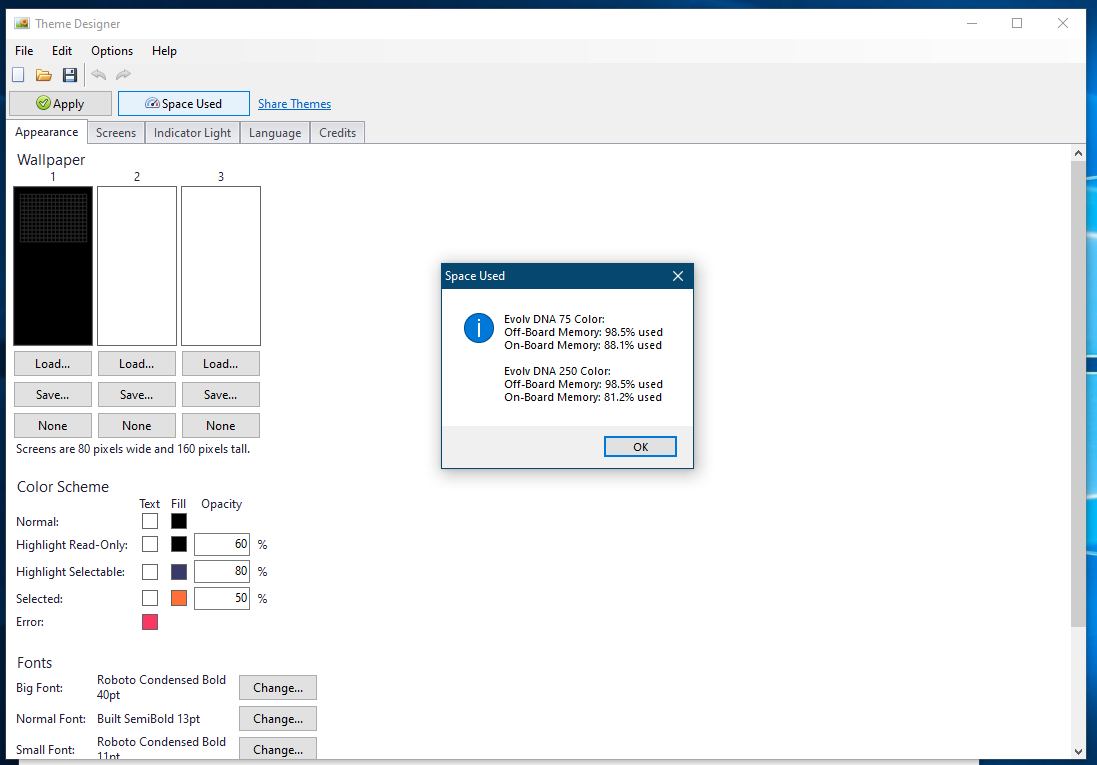The image size is (1097, 765).
Task: Open the Options menu
Action: [x=112, y=51]
